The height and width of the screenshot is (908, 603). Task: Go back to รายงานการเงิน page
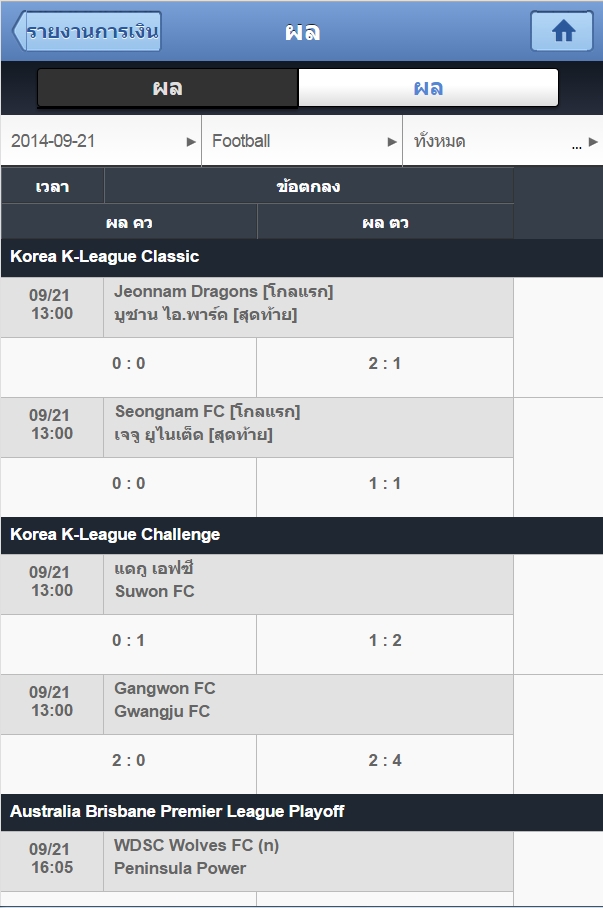tap(86, 31)
